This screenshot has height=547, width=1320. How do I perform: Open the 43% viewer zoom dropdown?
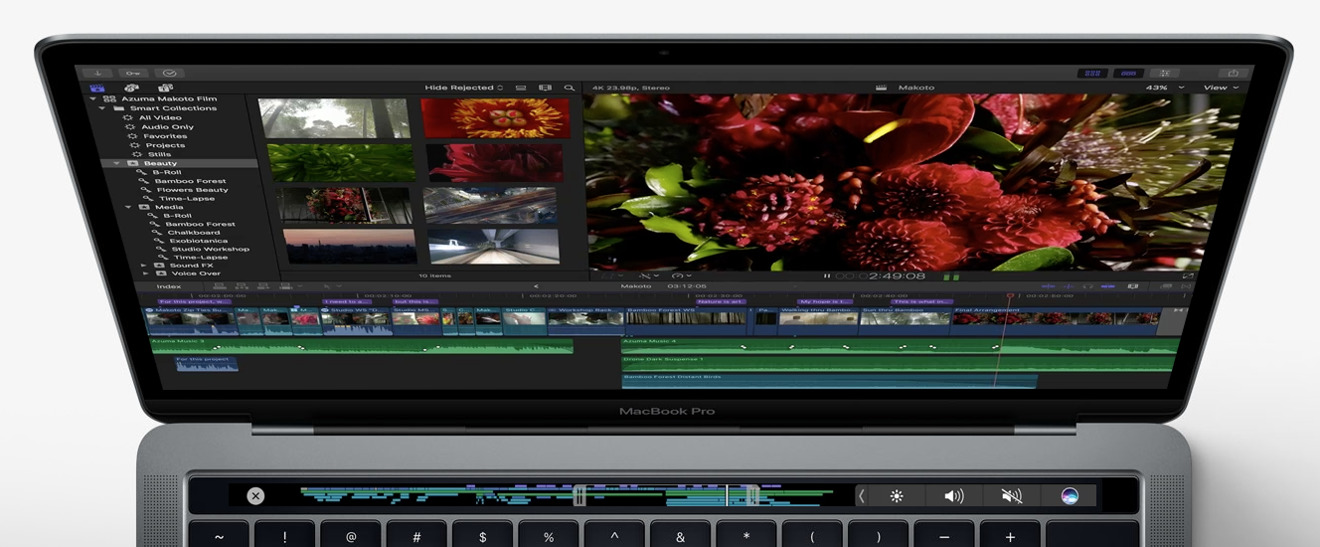click(1164, 88)
